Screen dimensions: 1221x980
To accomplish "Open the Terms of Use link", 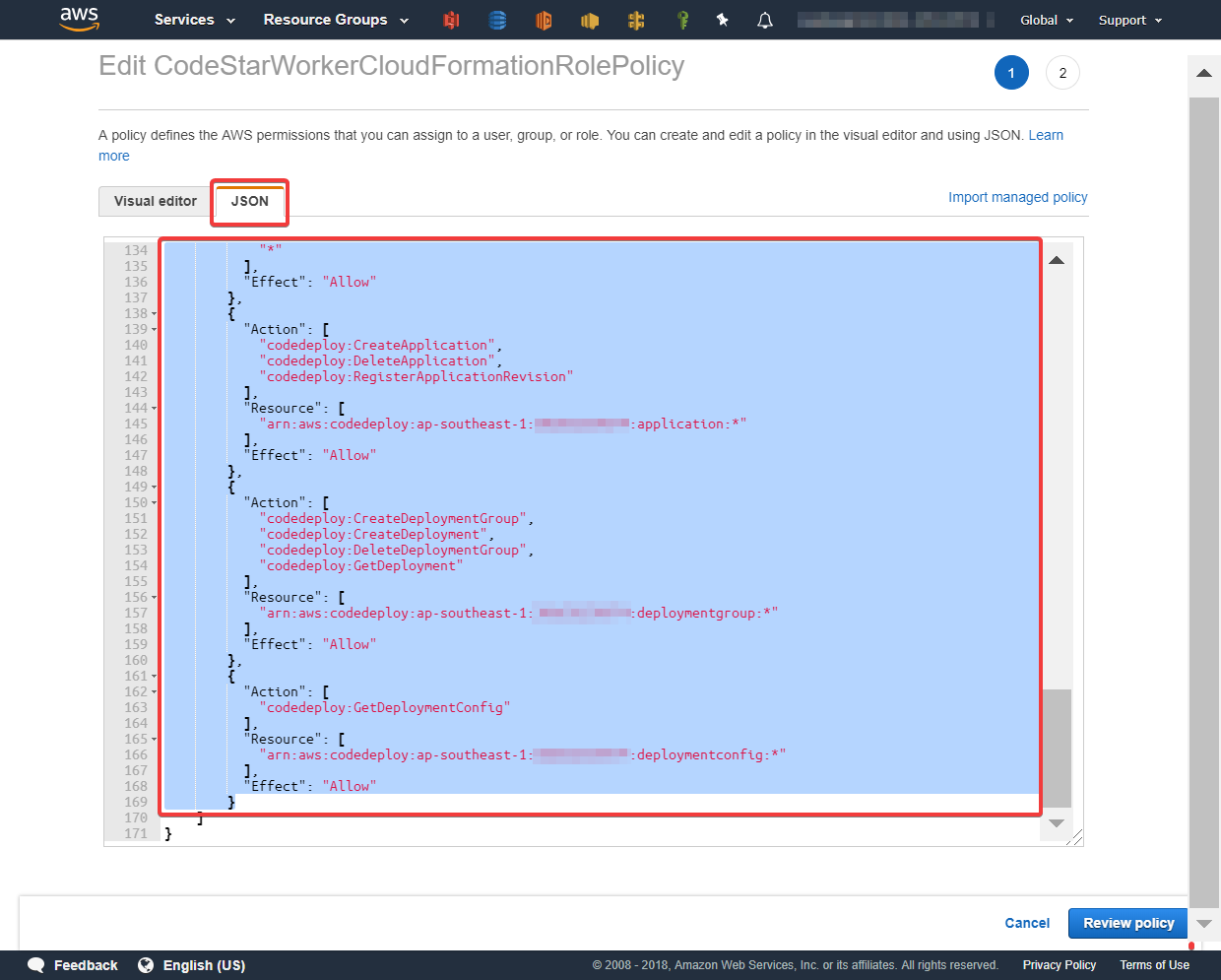I will click(1154, 965).
